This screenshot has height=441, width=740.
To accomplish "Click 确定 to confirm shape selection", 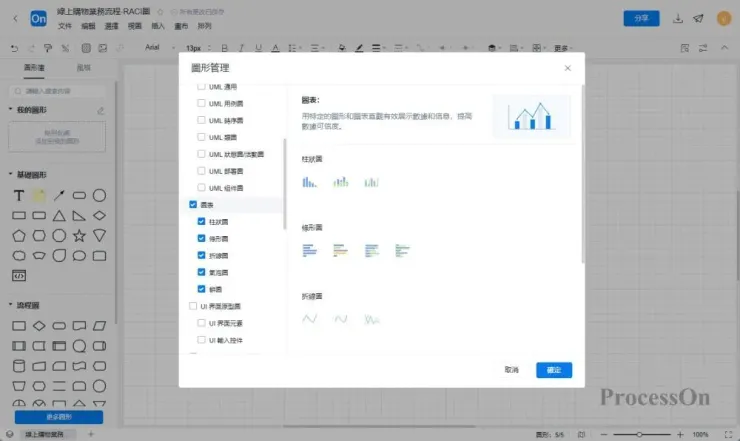I will (x=554, y=370).
